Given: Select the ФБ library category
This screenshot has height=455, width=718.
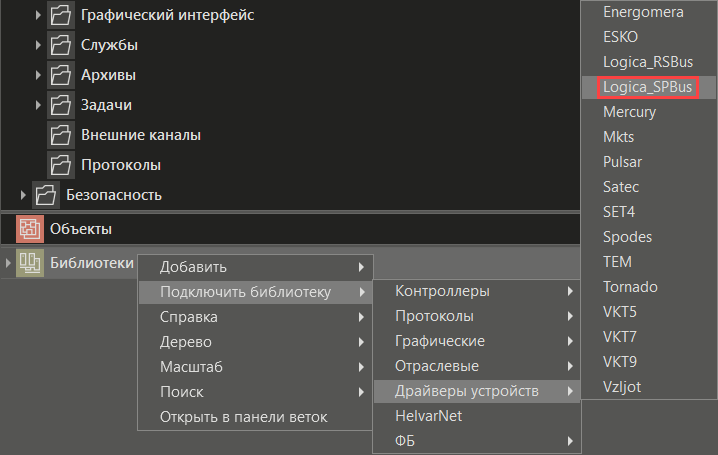Looking at the screenshot, I should pos(477,441).
